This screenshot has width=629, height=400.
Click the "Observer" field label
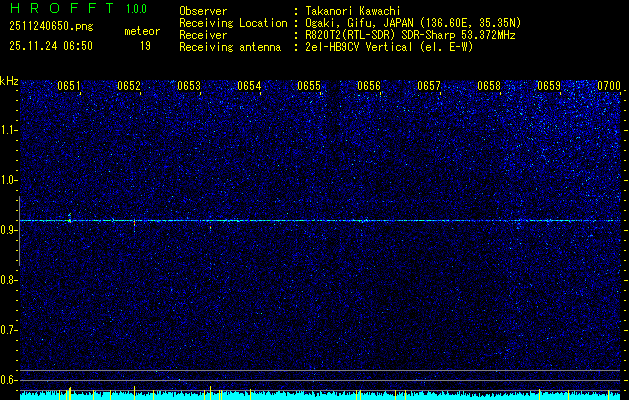click(203, 11)
